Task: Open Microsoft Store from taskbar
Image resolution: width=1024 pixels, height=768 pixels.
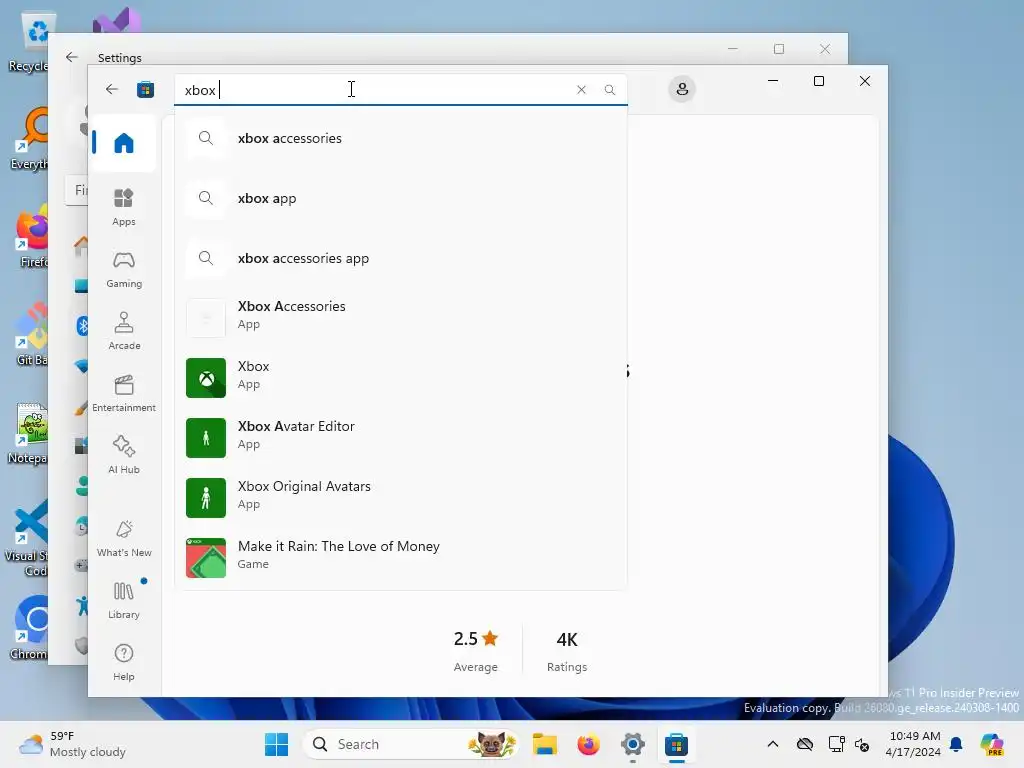Action: [x=677, y=744]
